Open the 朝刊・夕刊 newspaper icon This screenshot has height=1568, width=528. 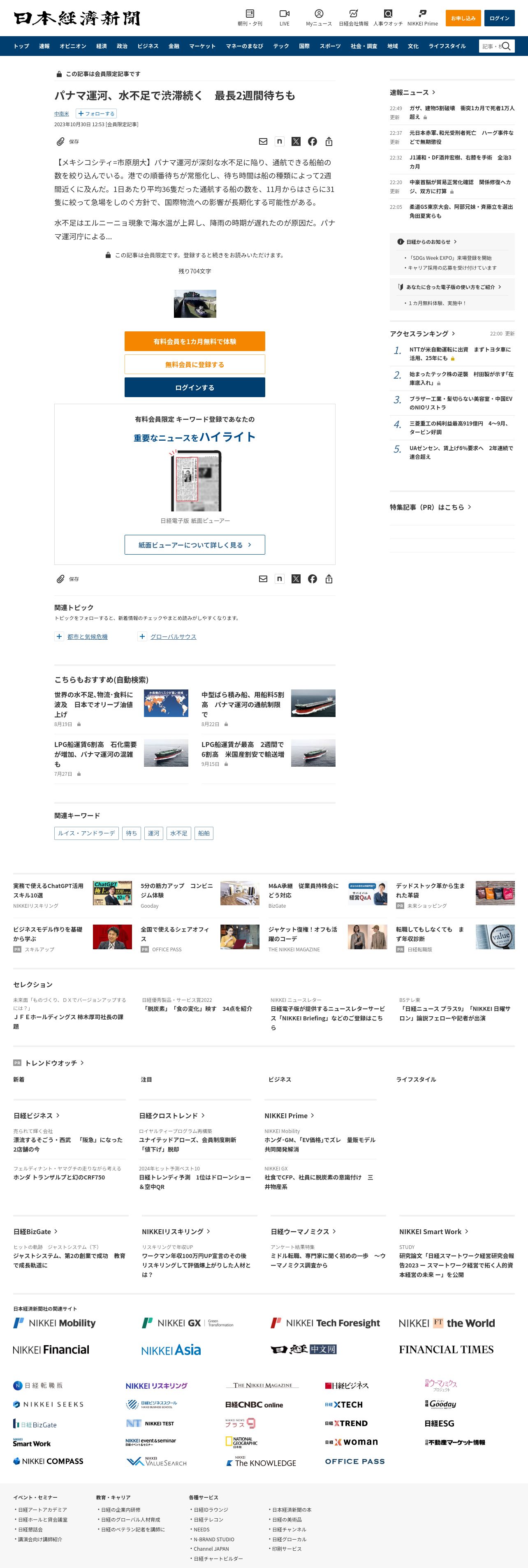[x=250, y=17]
